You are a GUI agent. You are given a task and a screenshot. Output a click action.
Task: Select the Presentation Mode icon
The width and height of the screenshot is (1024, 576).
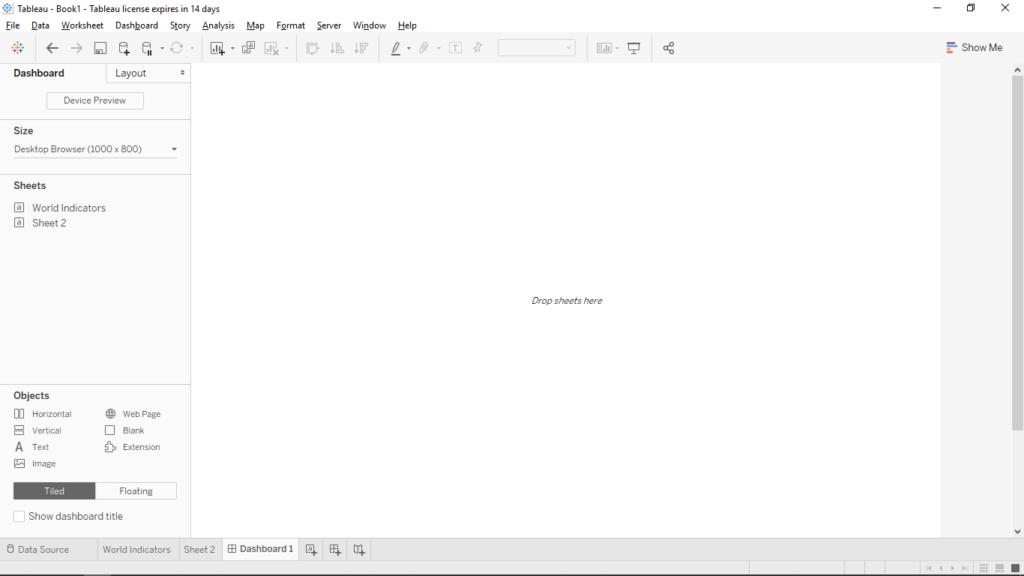pyautogui.click(x=635, y=47)
